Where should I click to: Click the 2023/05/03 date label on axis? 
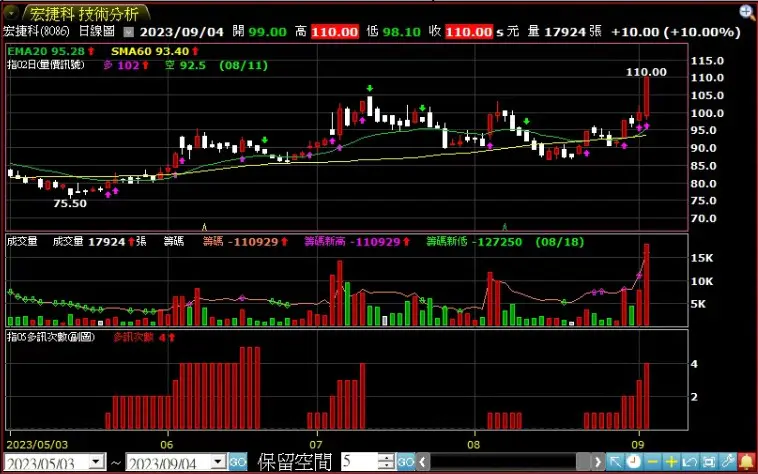click(x=37, y=445)
